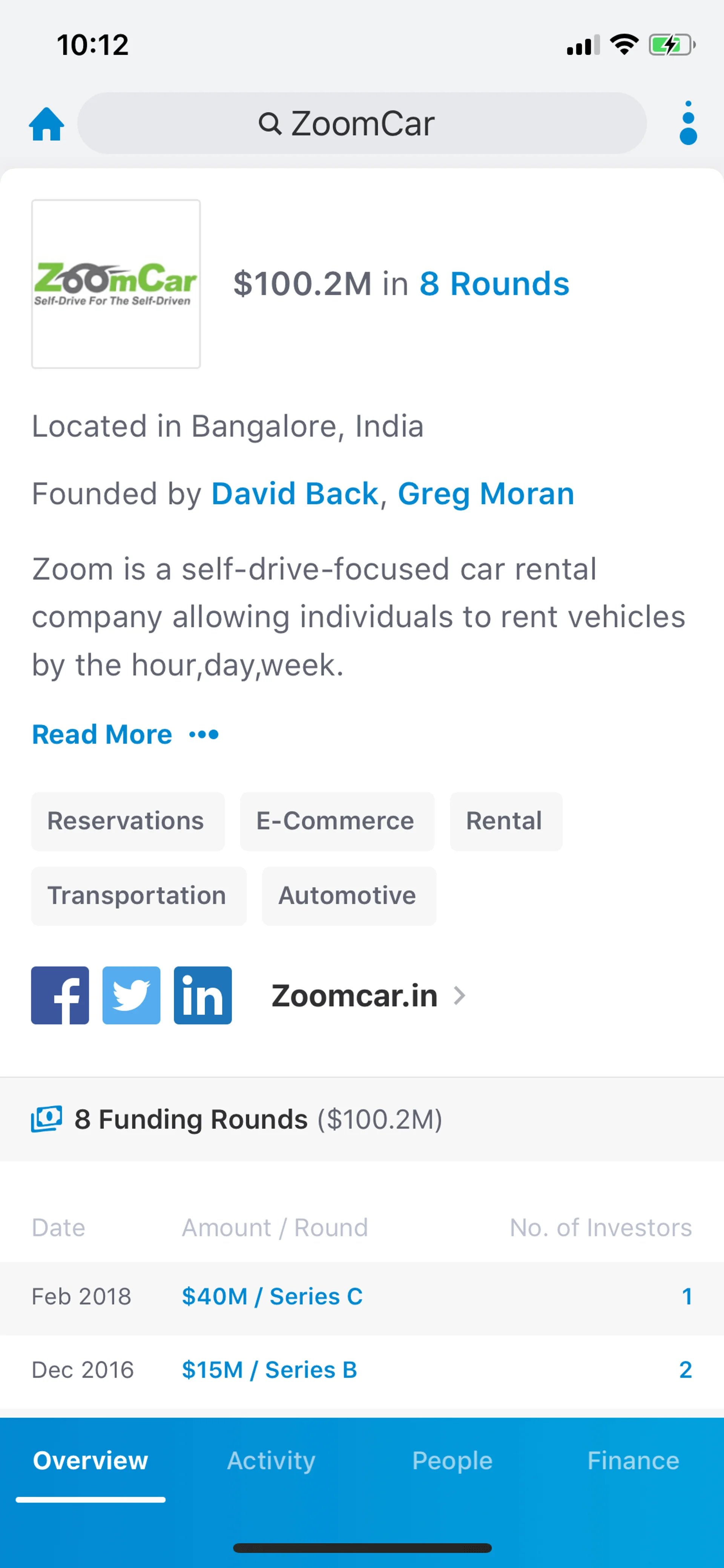Select the Reservations category tag

[126, 821]
